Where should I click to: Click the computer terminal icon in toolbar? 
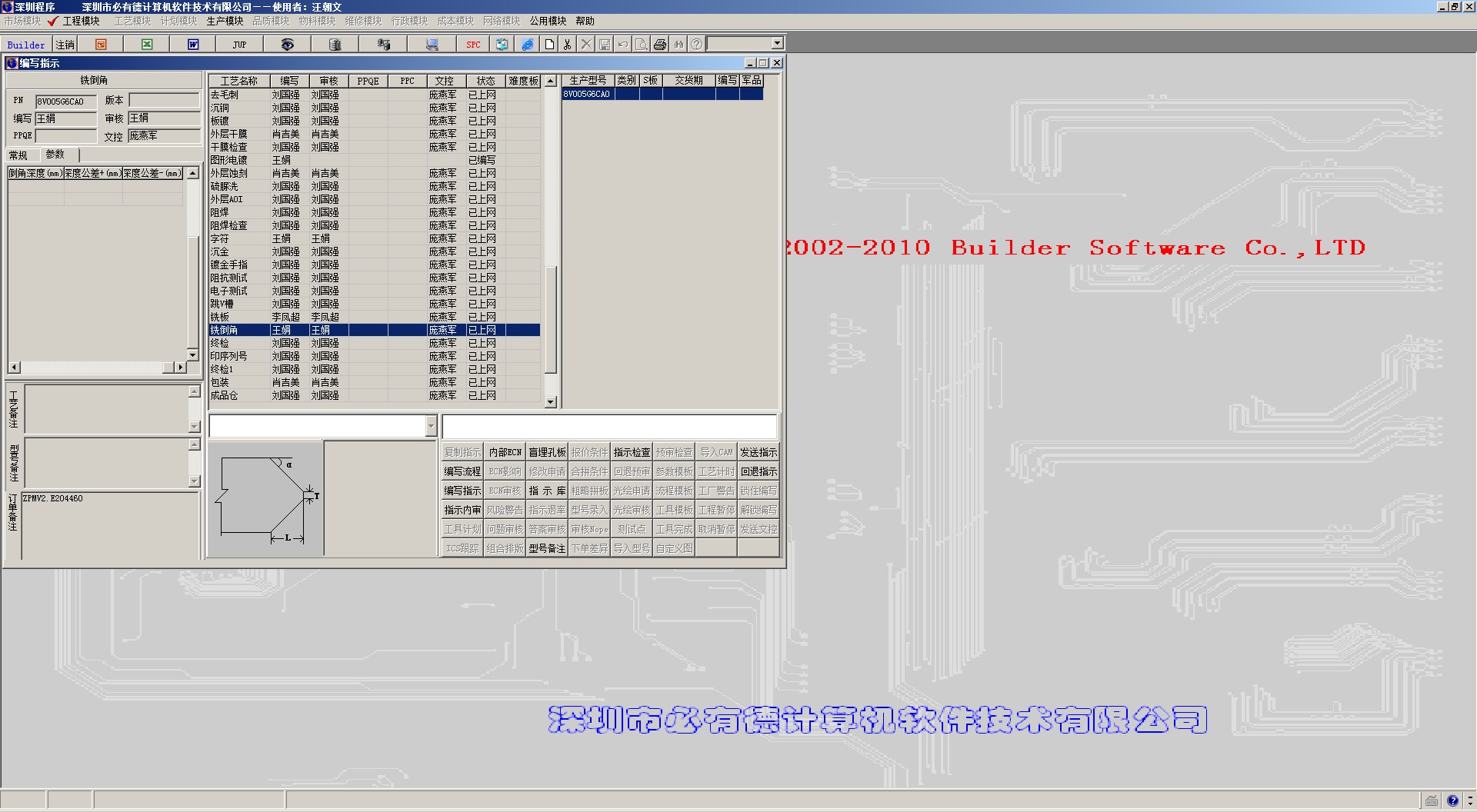432,45
